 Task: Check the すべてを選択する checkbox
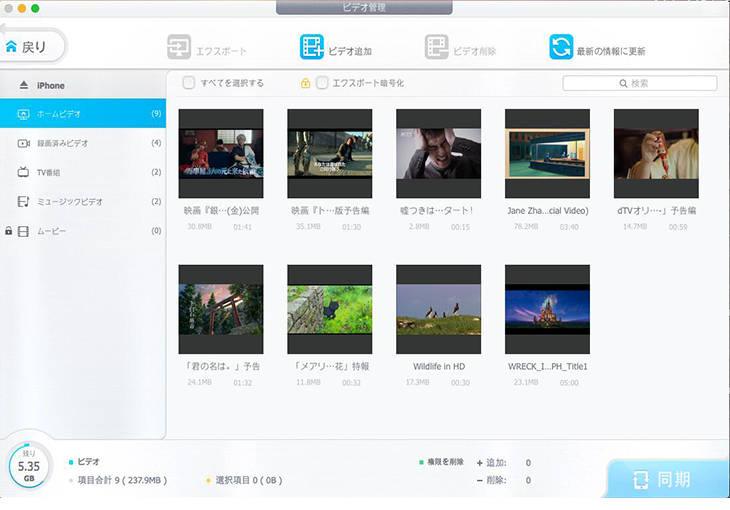point(189,83)
